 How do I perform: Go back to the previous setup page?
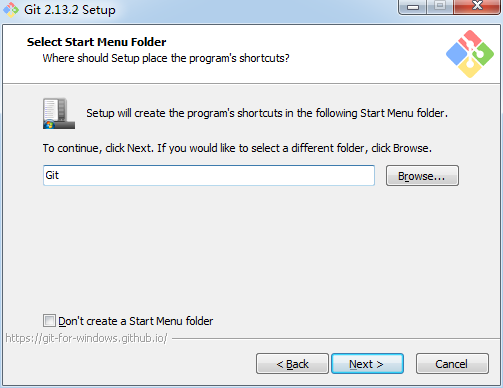click(x=292, y=364)
